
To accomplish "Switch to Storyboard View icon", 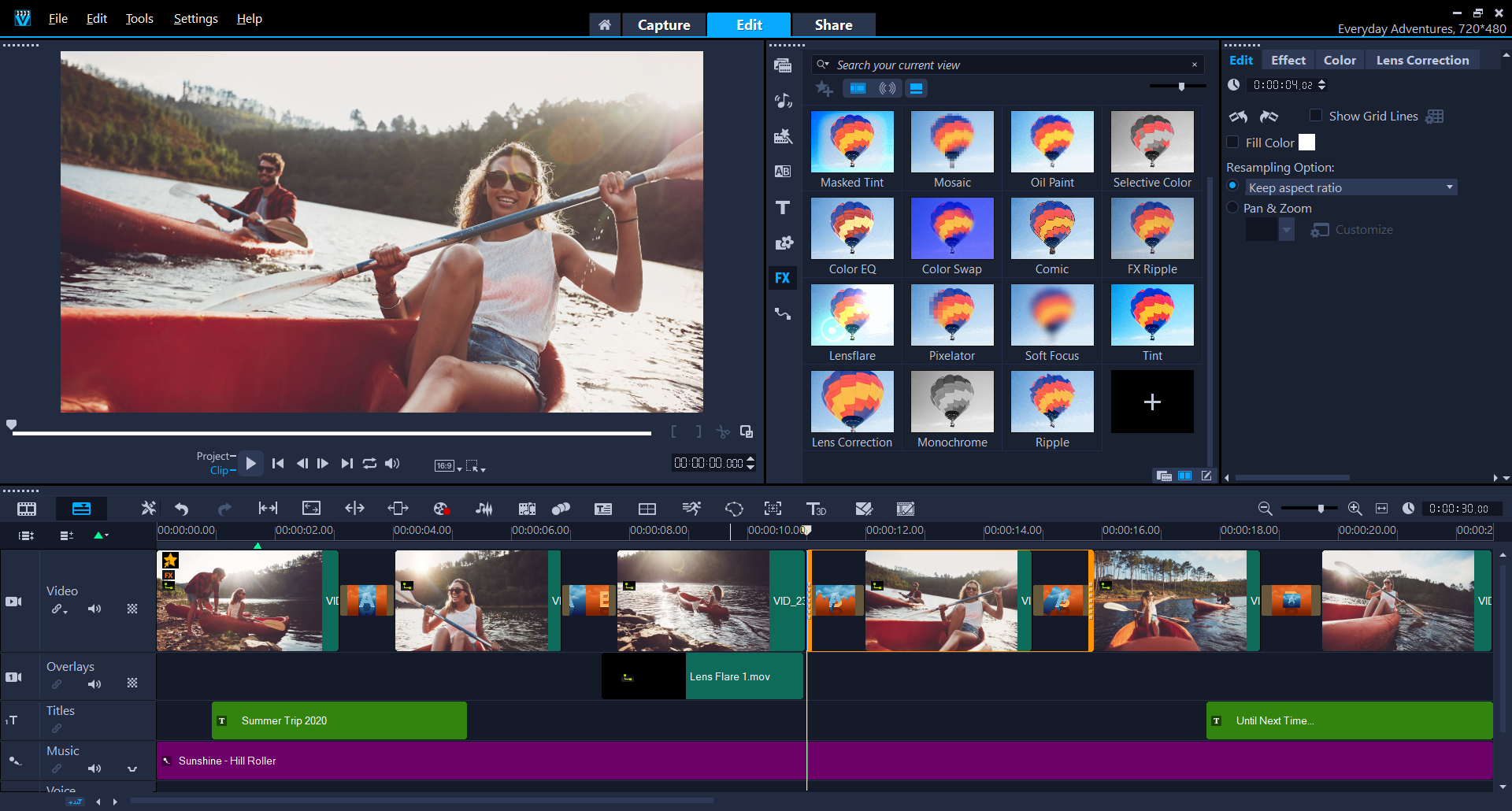I will pos(27,509).
